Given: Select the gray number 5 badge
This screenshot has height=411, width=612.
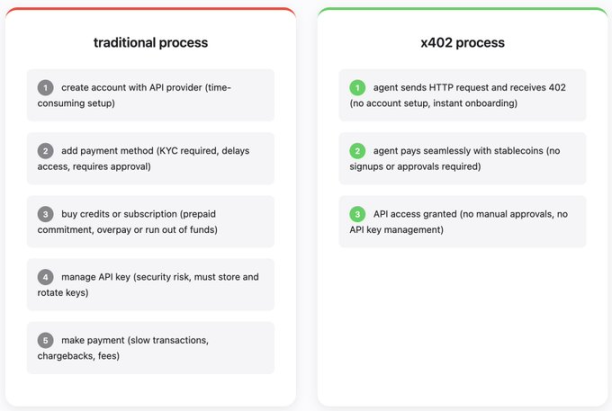Looking at the screenshot, I should (45, 340).
